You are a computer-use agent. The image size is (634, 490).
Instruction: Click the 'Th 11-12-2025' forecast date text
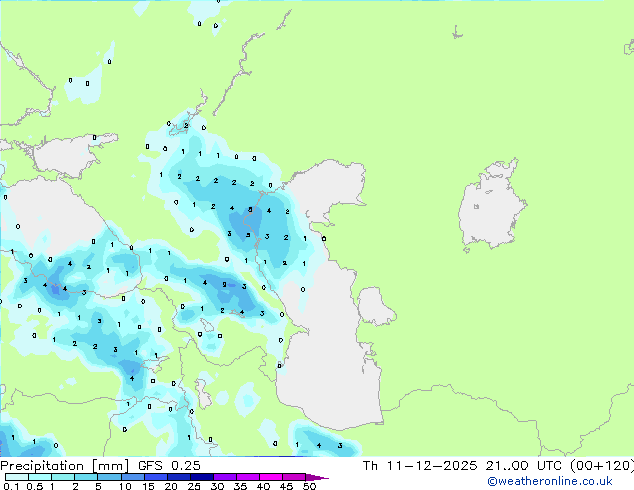420,466
